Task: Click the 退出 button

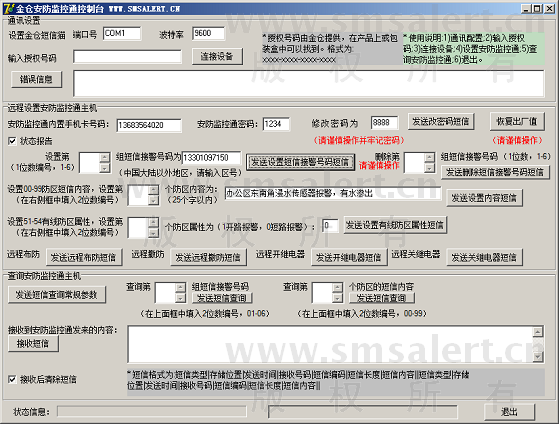Action: [509, 412]
